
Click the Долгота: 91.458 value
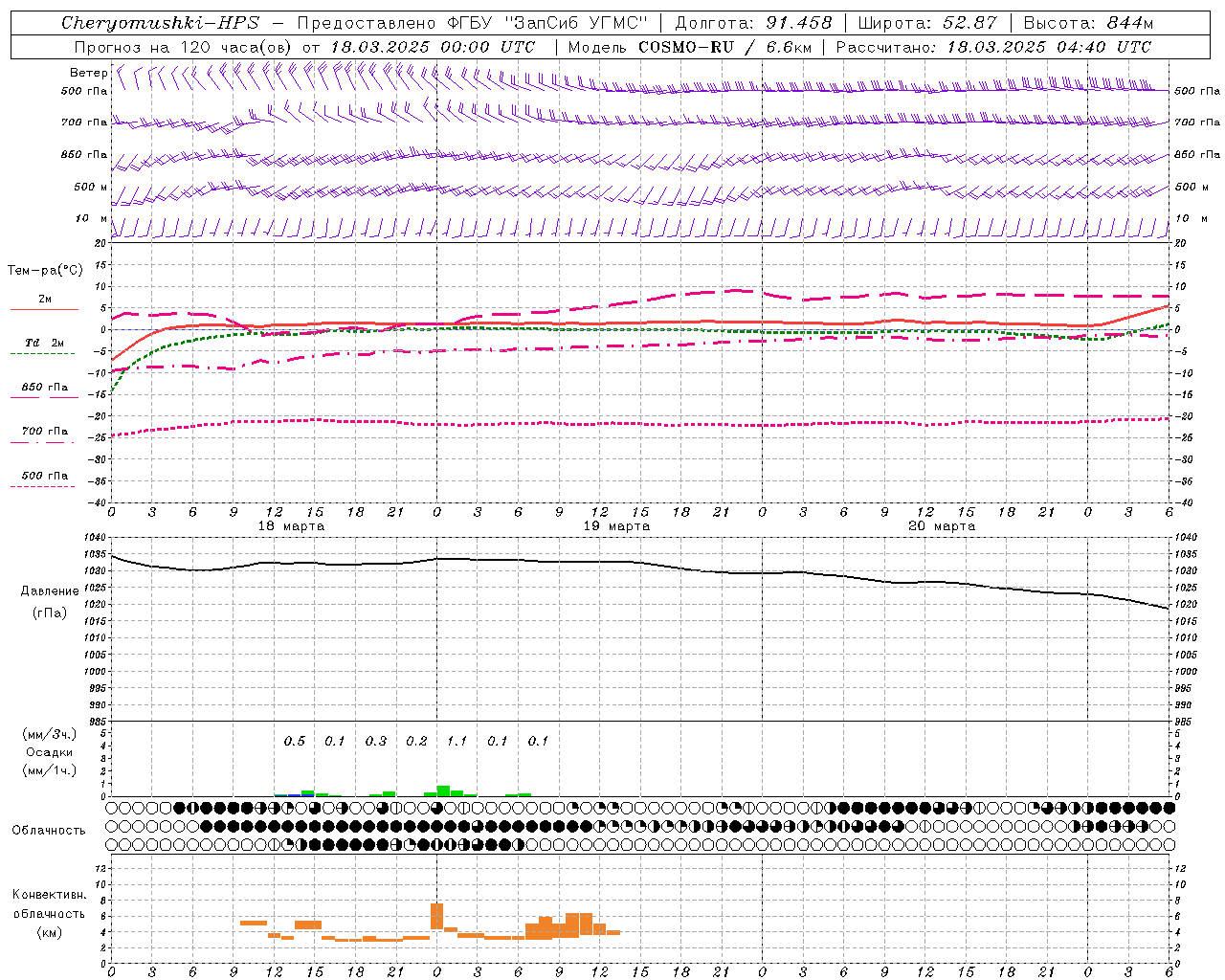(x=754, y=23)
